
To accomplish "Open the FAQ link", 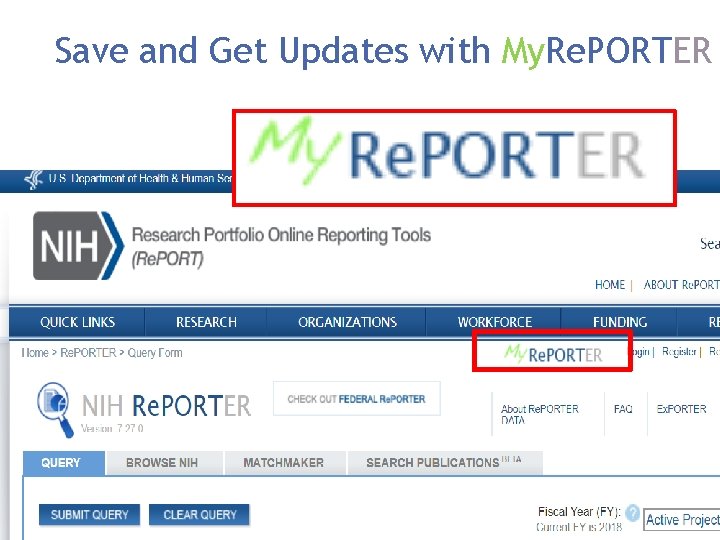I will tap(623, 409).
